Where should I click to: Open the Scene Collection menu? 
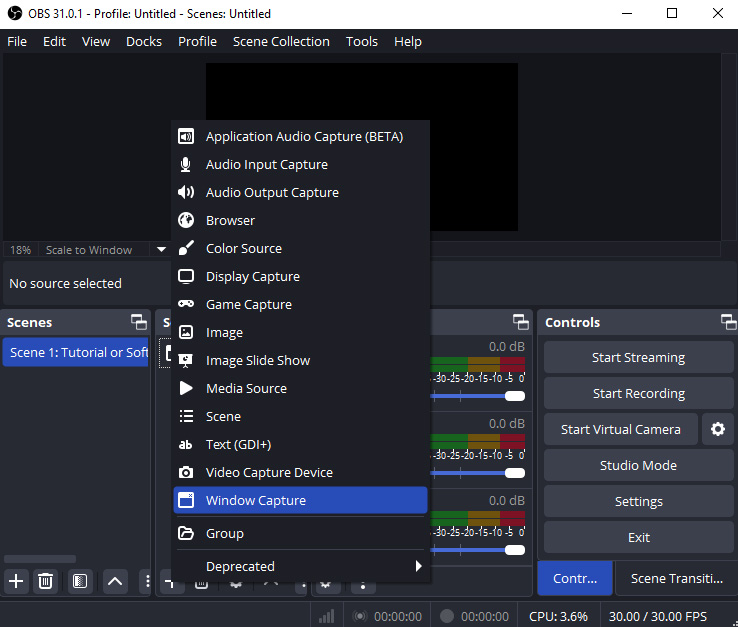(x=281, y=41)
